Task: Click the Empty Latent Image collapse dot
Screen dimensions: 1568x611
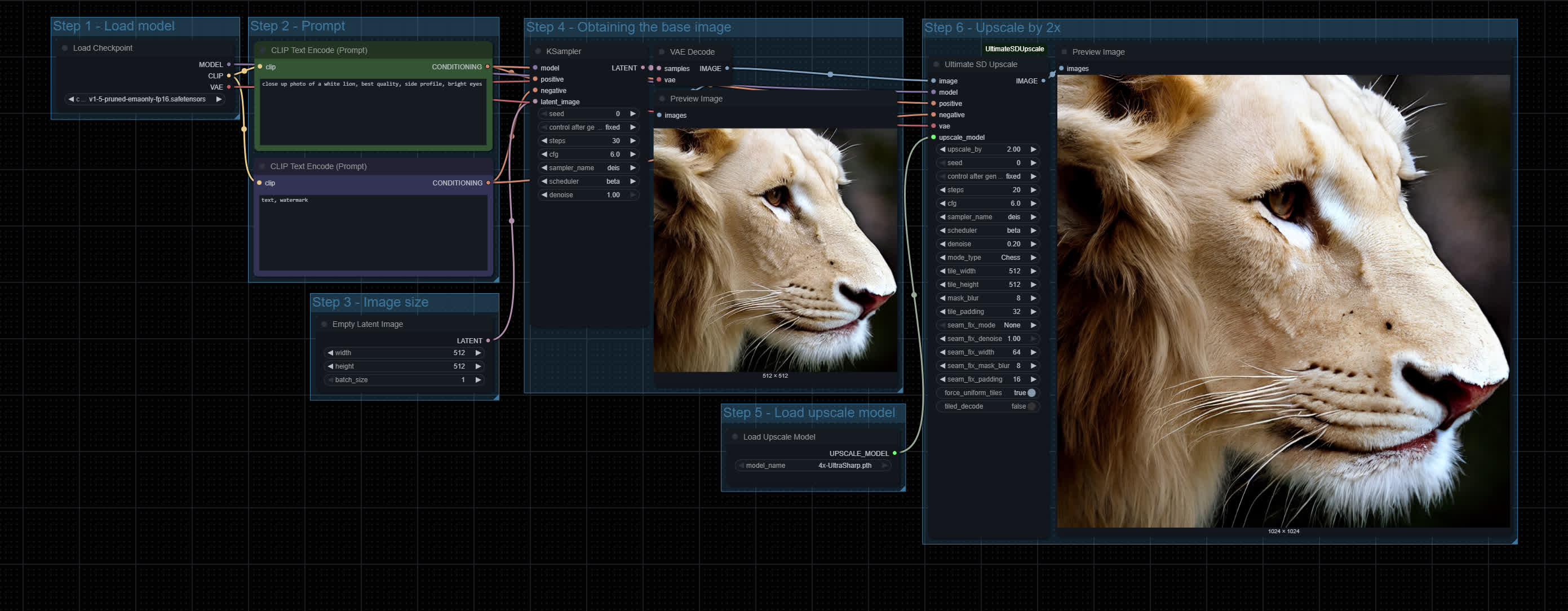Action: (x=324, y=324)
